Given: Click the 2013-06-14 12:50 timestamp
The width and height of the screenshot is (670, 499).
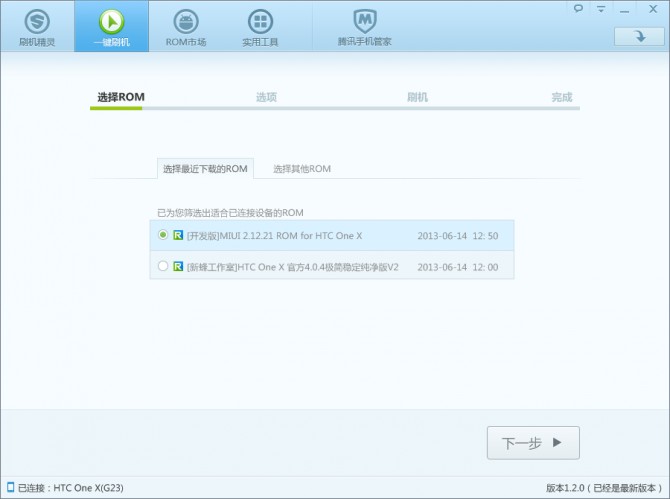Looking at the screenshot, I should click(458, 236).
